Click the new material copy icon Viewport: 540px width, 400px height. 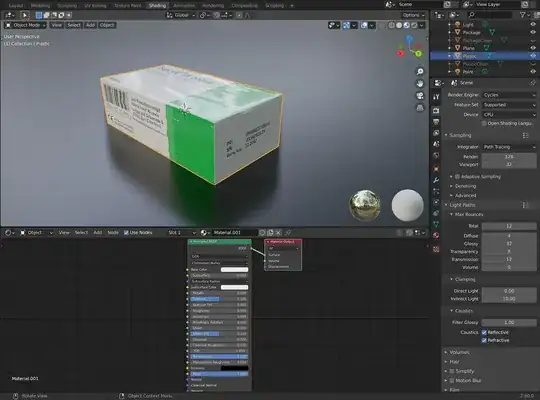[271, 233]
